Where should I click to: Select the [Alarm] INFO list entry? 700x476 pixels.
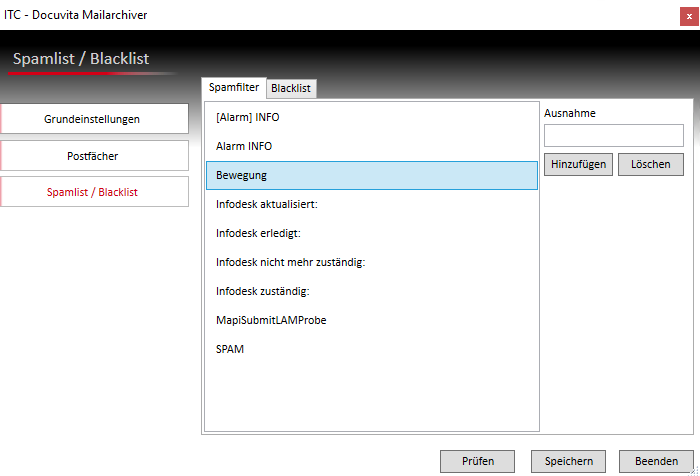247,117
